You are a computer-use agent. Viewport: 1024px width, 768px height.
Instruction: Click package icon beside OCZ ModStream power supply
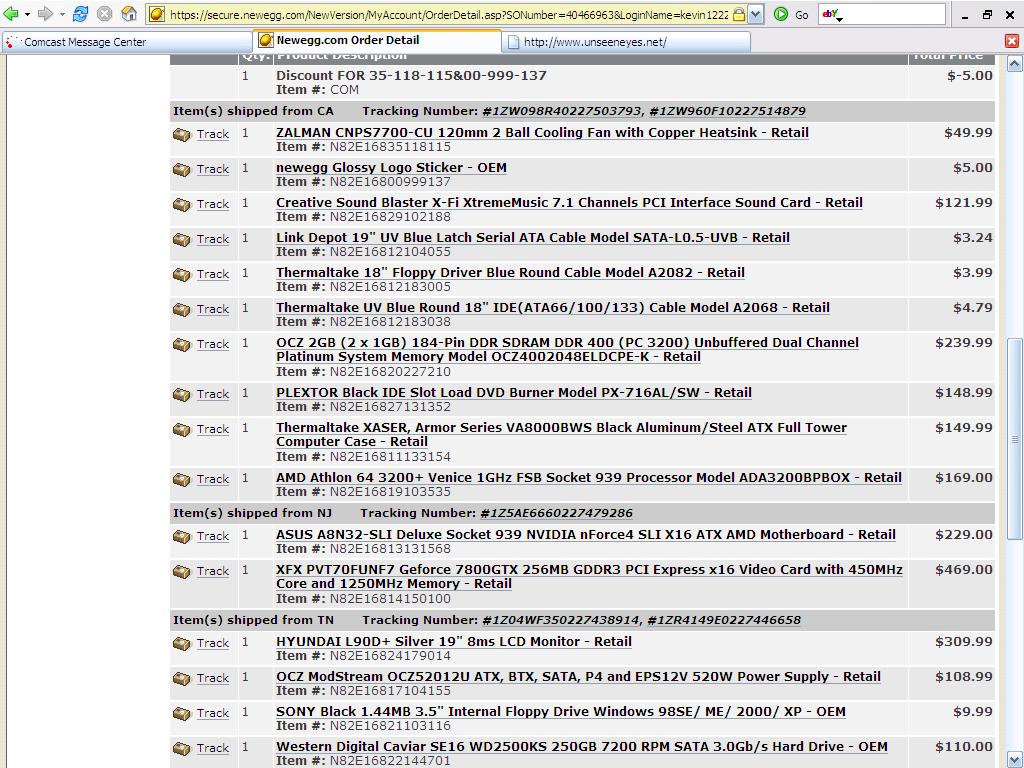(182, 679)
